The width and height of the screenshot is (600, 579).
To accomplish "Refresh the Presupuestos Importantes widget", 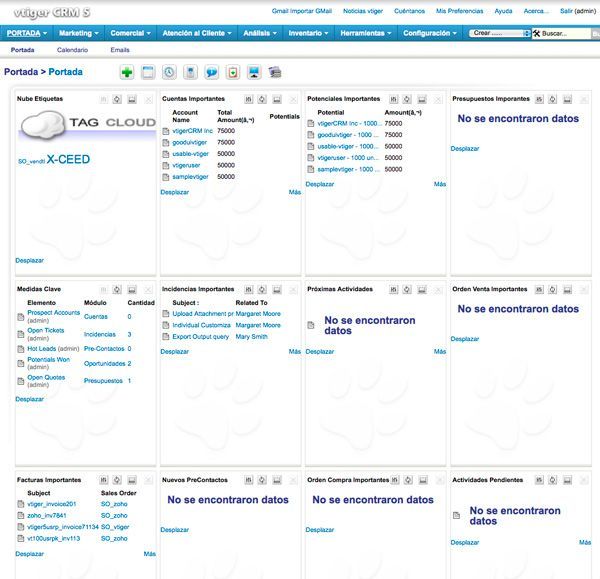I will pos(553,99).
